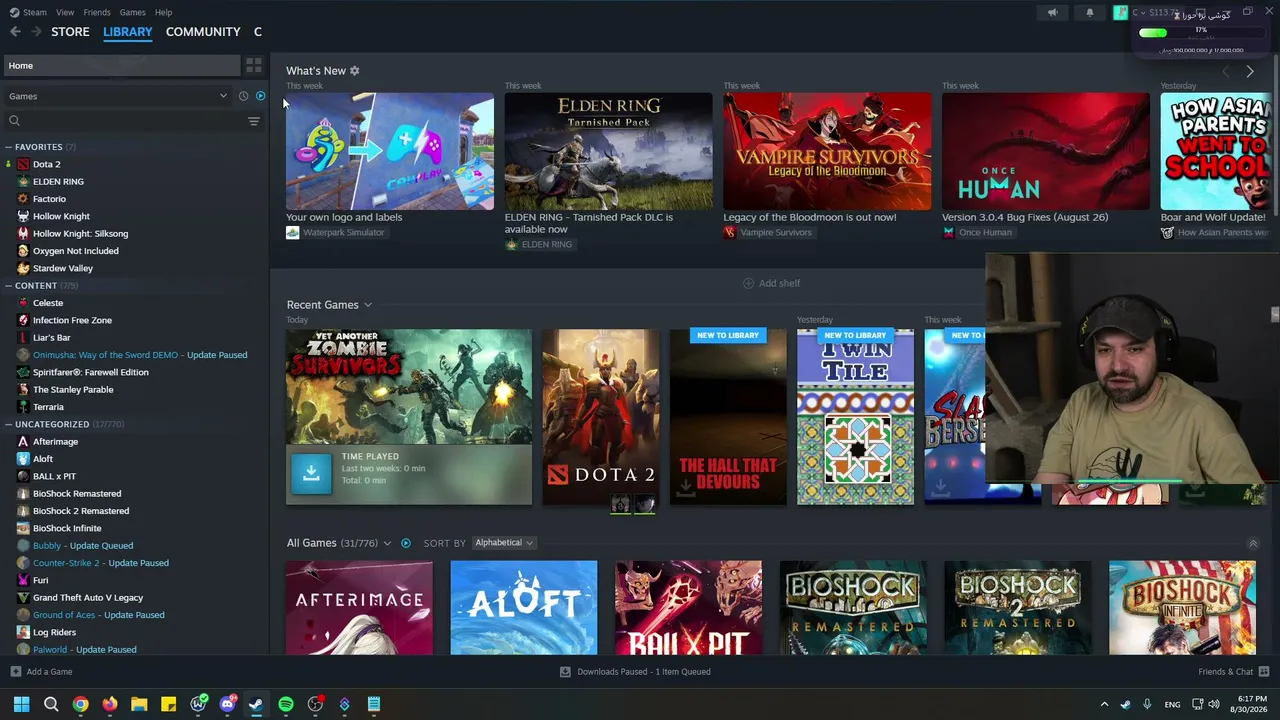Open the View menu

65,12
